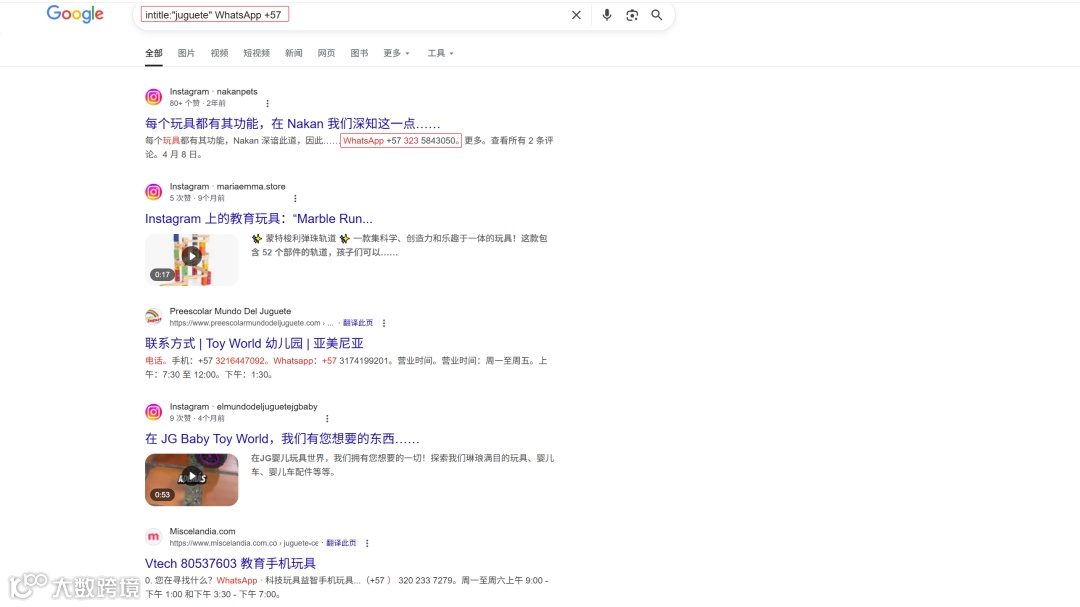The width and height of the screenshot is (1080, 607).
Task: Expand the 更多 dropdown
Action: (396, 53)
